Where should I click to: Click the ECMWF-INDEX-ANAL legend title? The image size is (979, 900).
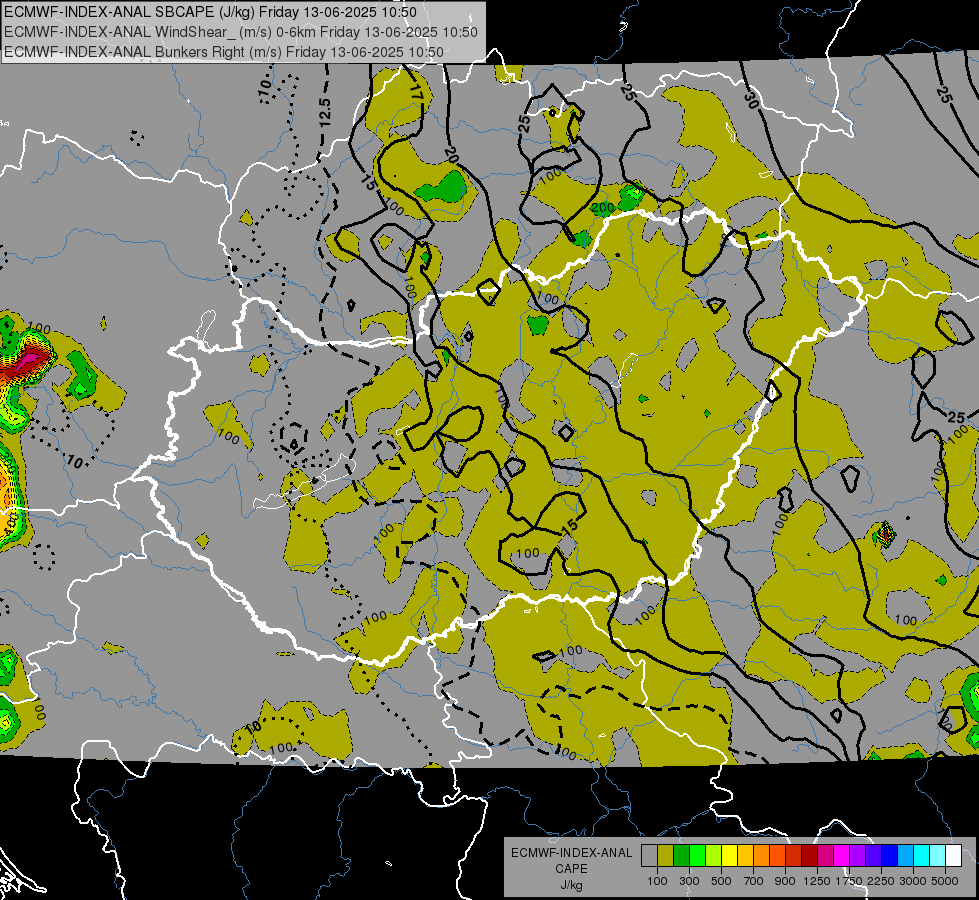[x=571, y=853]
